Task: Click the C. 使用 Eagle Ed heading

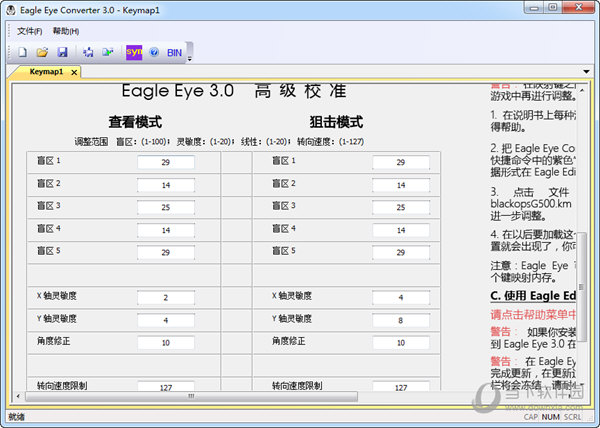Action: pos(533,296)
